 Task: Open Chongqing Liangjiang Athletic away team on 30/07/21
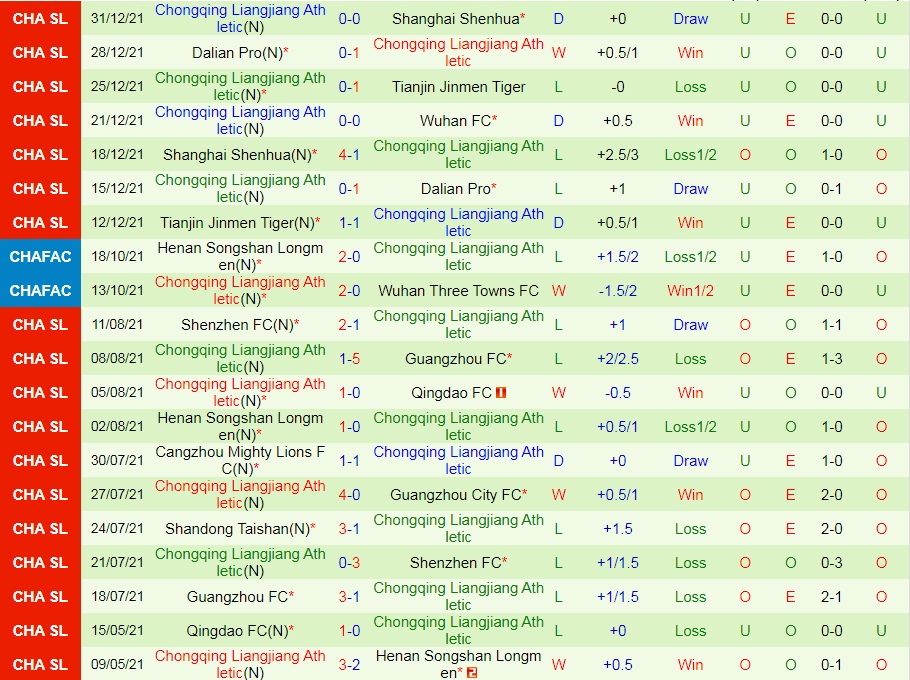coord(458,461)
